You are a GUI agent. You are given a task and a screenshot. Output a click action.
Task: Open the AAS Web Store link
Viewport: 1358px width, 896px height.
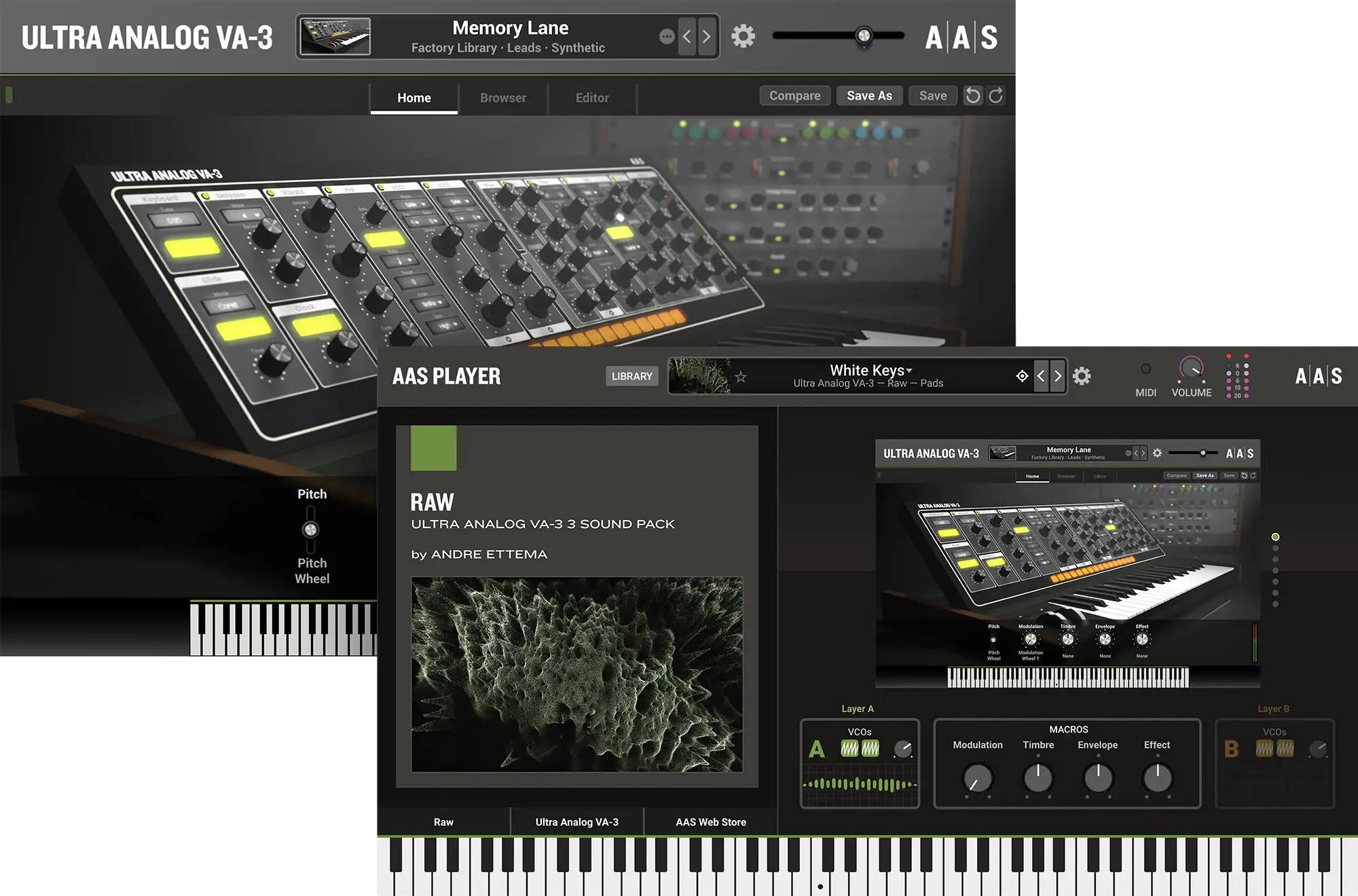[711, 822]
